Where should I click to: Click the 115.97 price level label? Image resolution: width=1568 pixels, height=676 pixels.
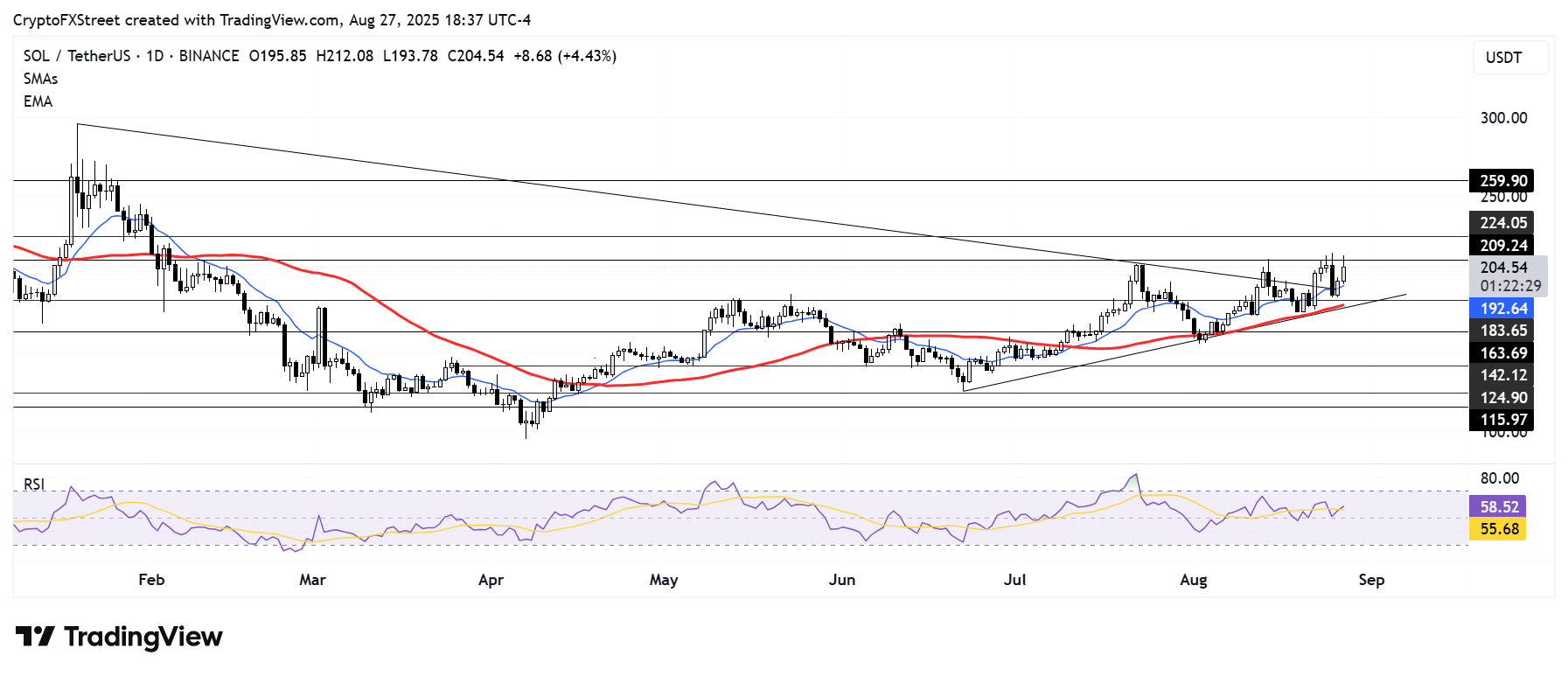click(1502, 420)
